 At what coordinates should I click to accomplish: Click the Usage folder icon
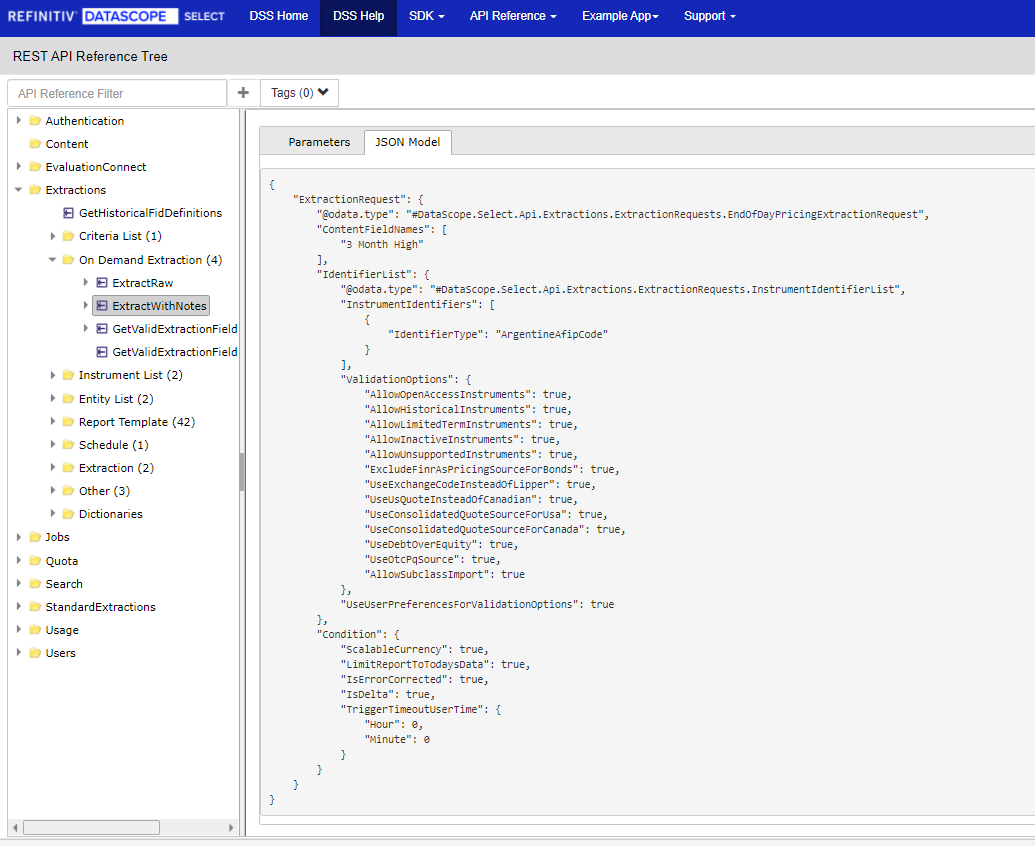click(x=36, y=631)
